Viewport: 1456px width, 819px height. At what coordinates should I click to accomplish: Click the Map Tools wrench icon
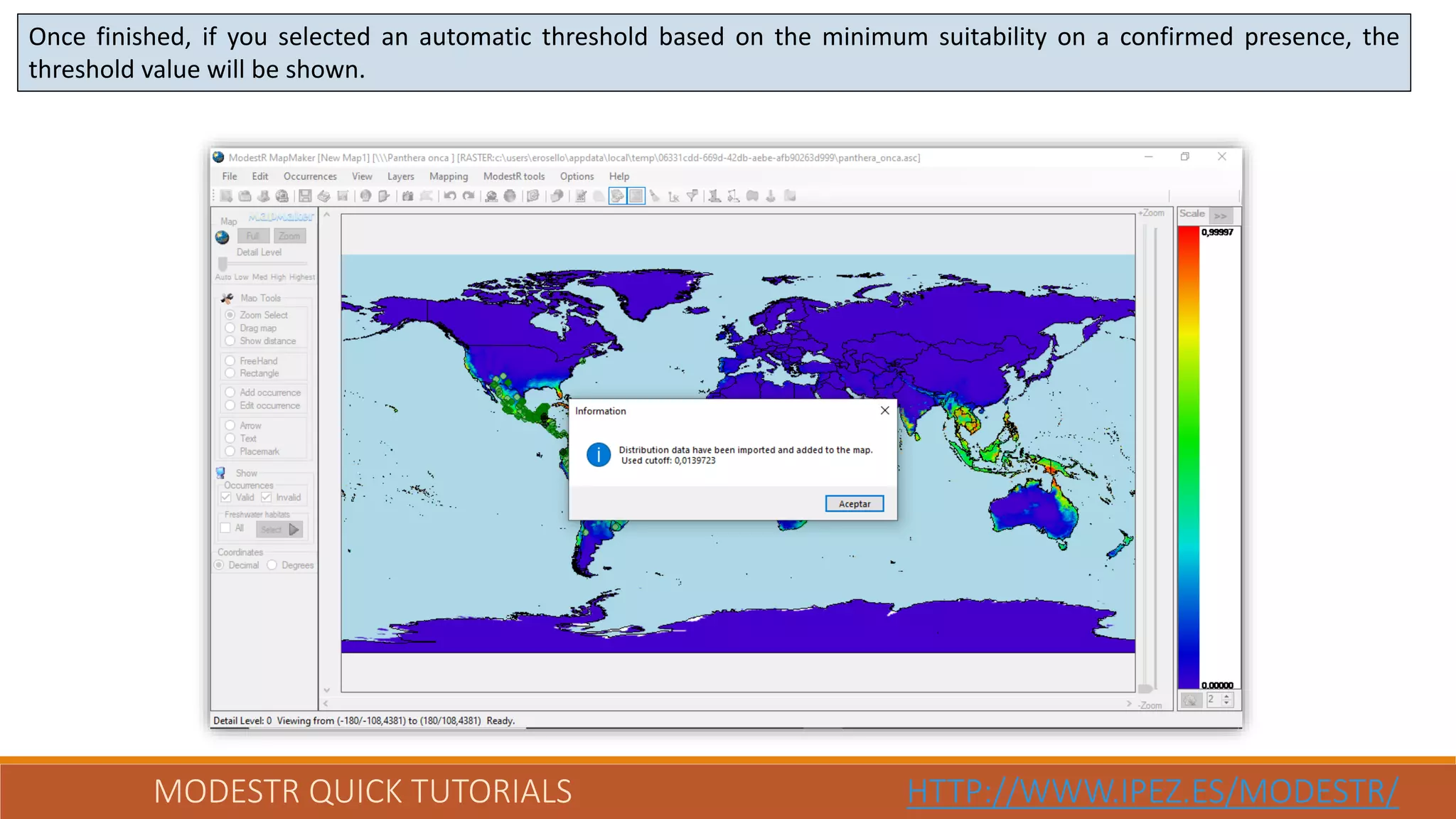click(227, 299)
